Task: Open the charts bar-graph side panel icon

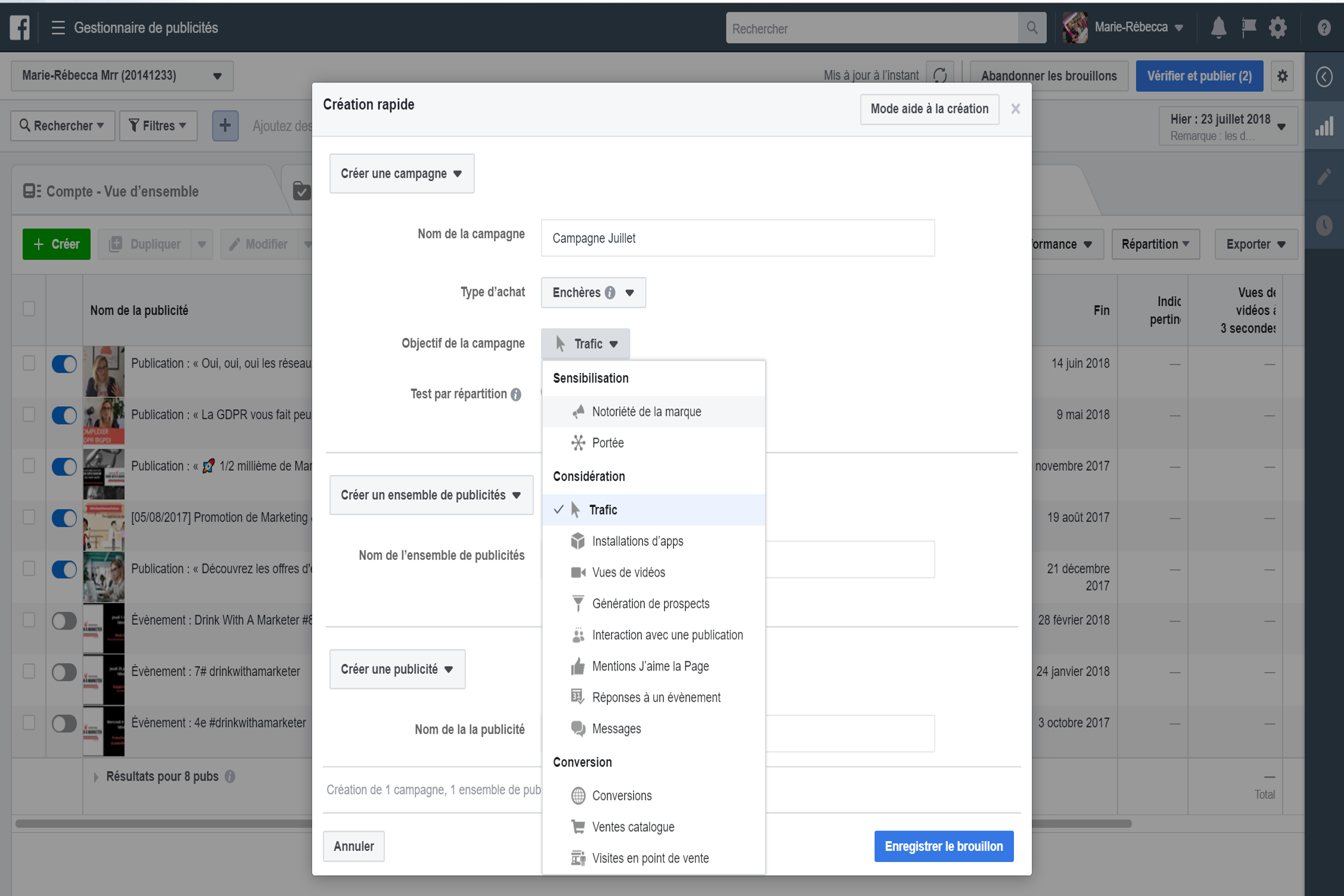Action: tap(1324, 126)
